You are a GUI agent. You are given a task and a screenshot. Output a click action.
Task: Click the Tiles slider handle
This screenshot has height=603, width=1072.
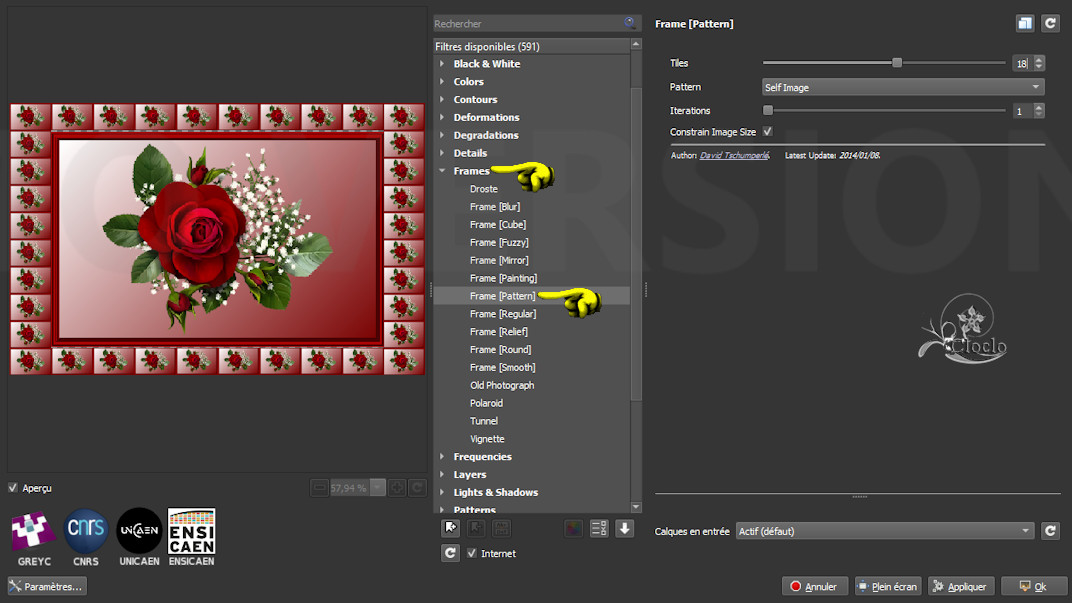(897, 63)
